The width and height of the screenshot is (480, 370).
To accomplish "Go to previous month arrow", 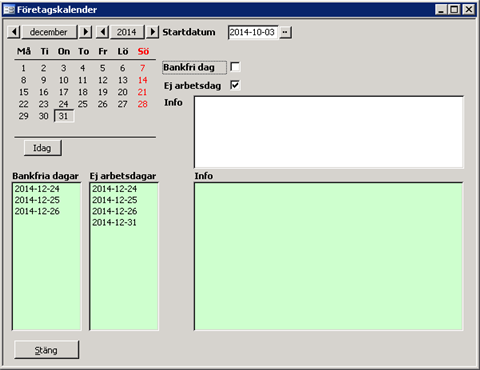I will click(x=14, y=32).
